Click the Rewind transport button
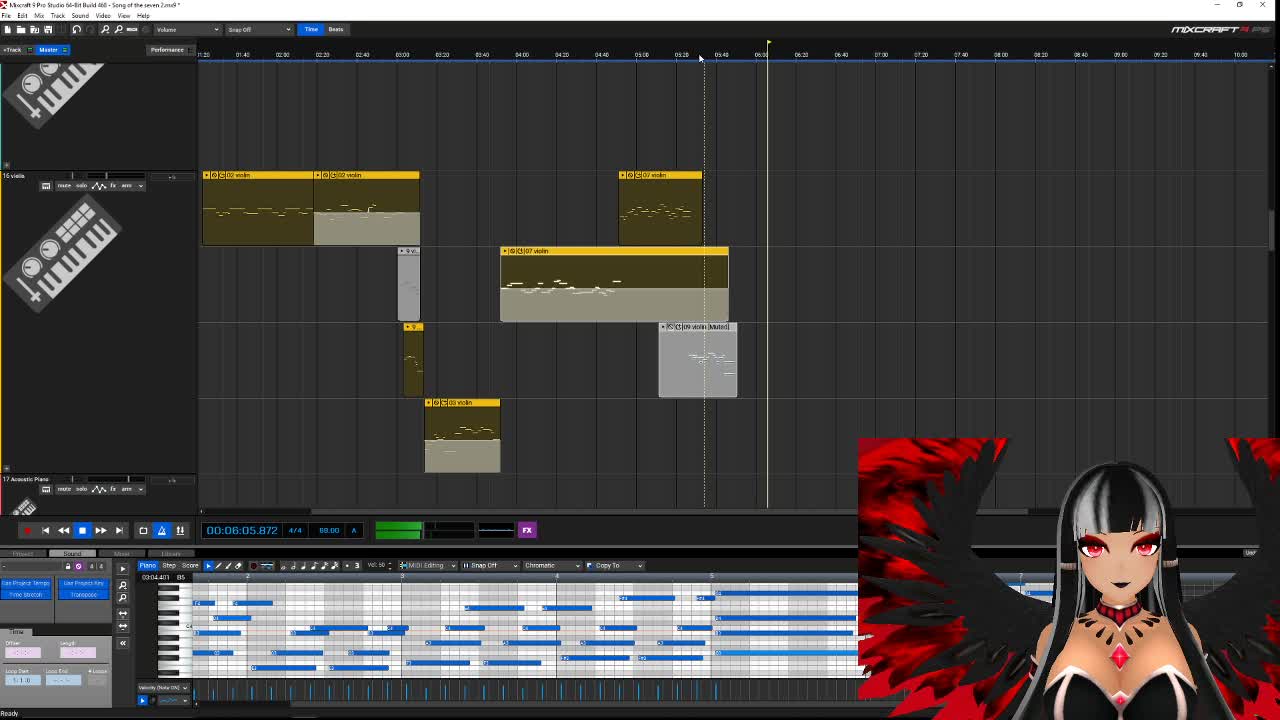The width and height of the screenshot is (1280, 720). (x=63, y=531)
